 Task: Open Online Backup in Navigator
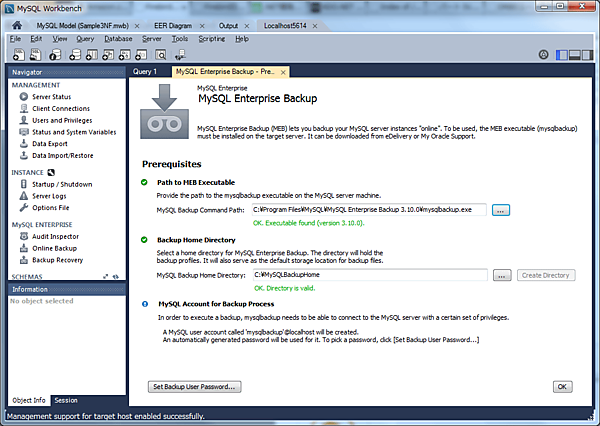coord(54,248)
